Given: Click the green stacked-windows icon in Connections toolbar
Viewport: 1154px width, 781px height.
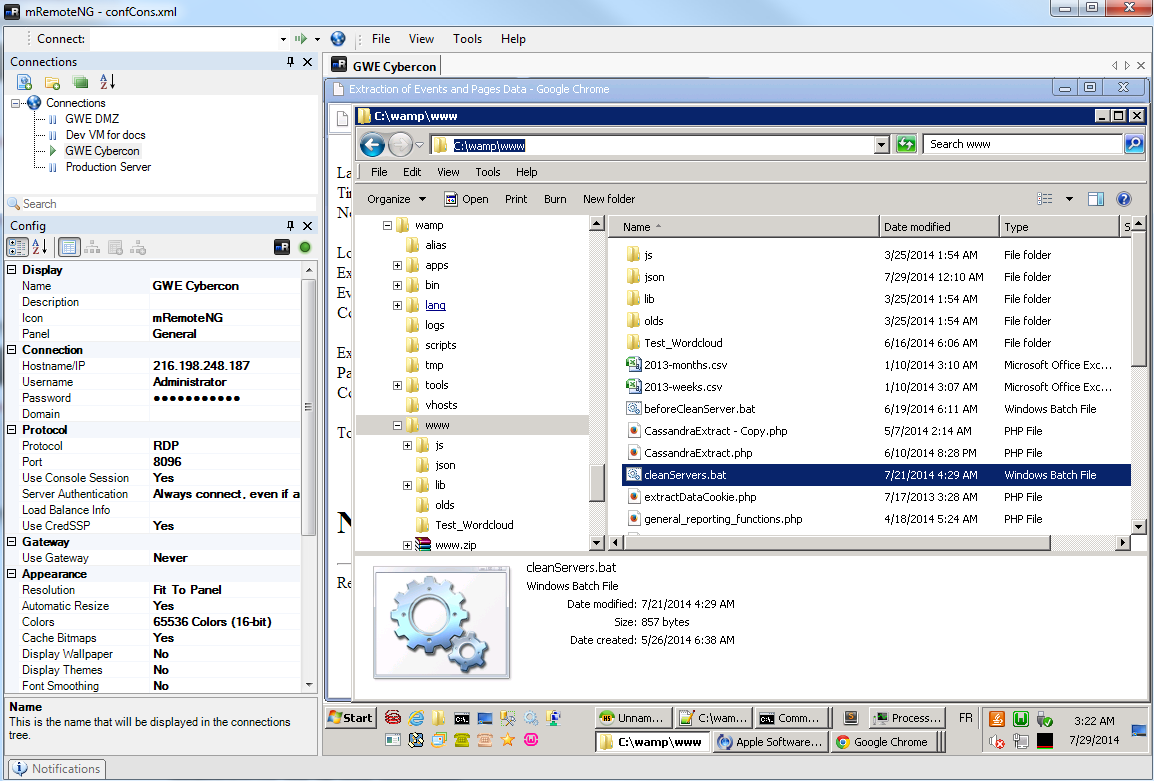Looking at the screenshot, I should (x=80, y=82).
